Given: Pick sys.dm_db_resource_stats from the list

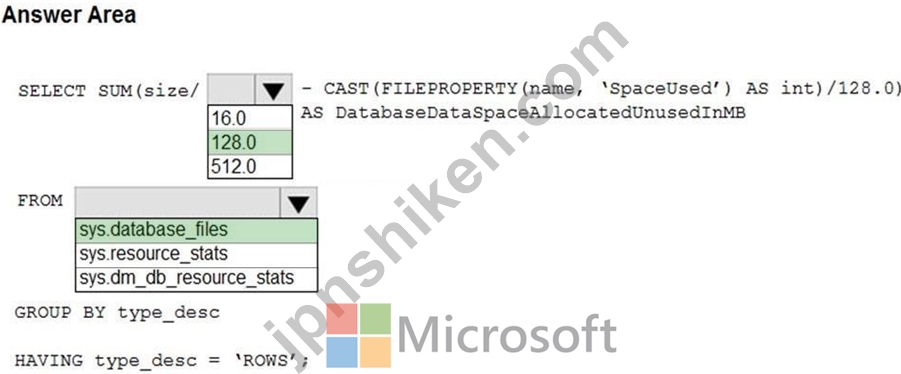Looking at the screenshot, I should coord(196,279).
